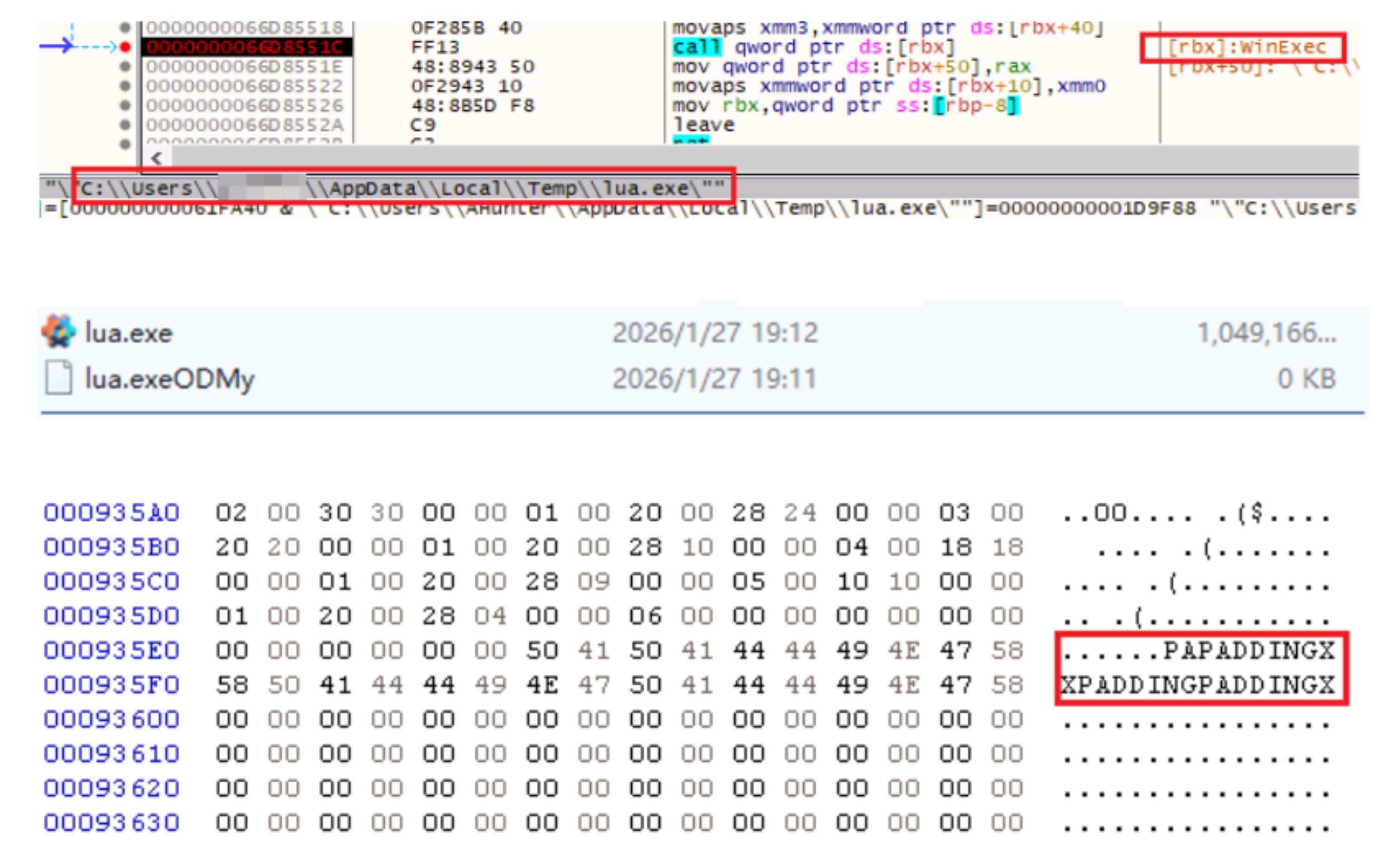Click the date 2026/1/27 19:12

[715, 333]
